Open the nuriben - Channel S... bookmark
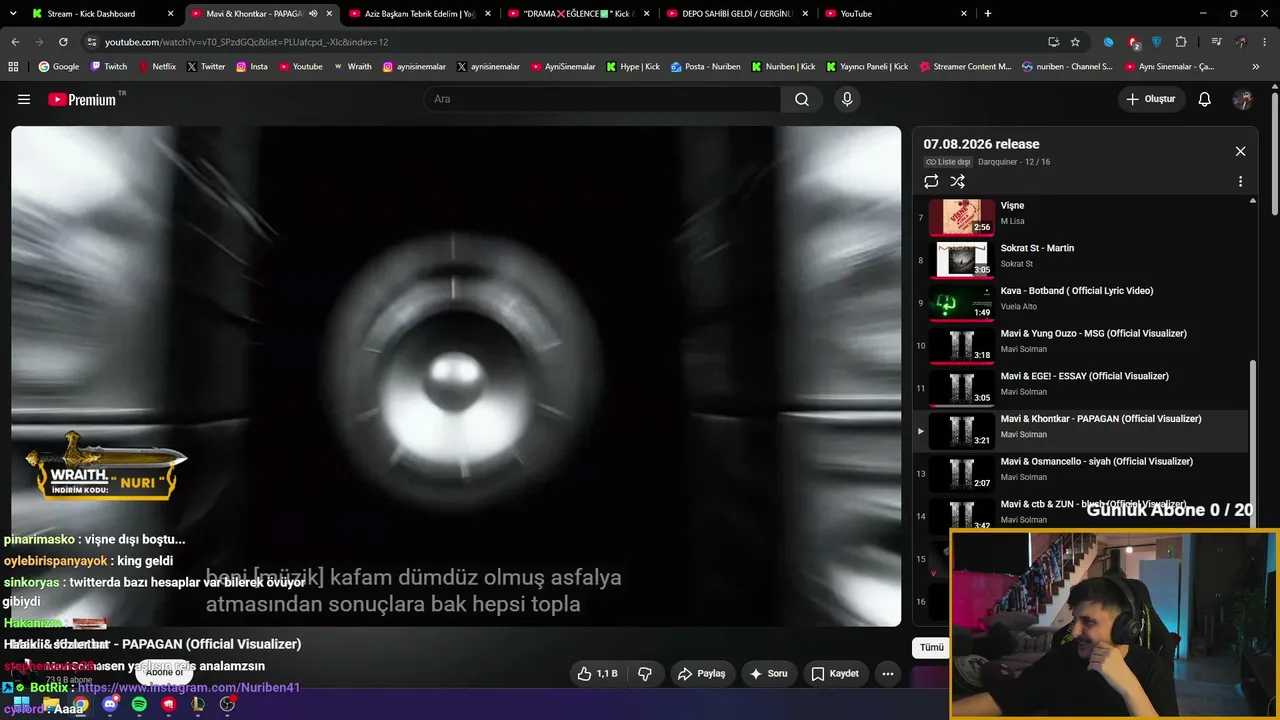1280x720 pixels. 1067,67
